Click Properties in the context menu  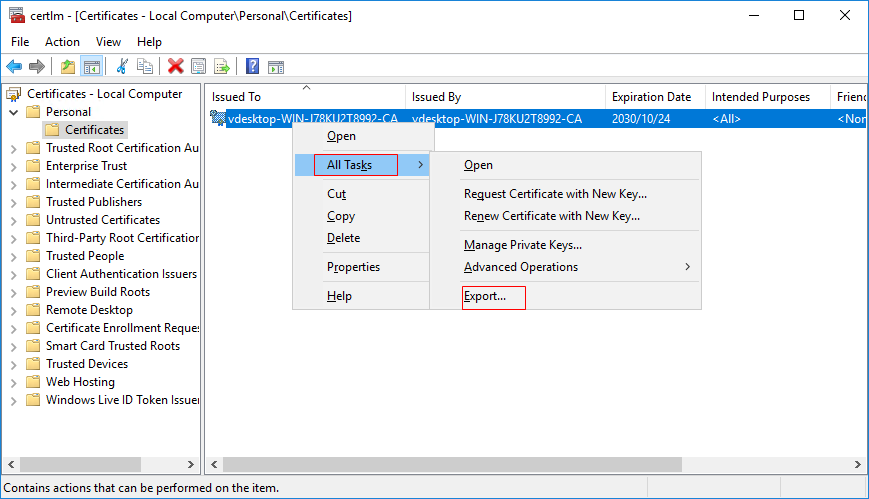tap(353, 267)
